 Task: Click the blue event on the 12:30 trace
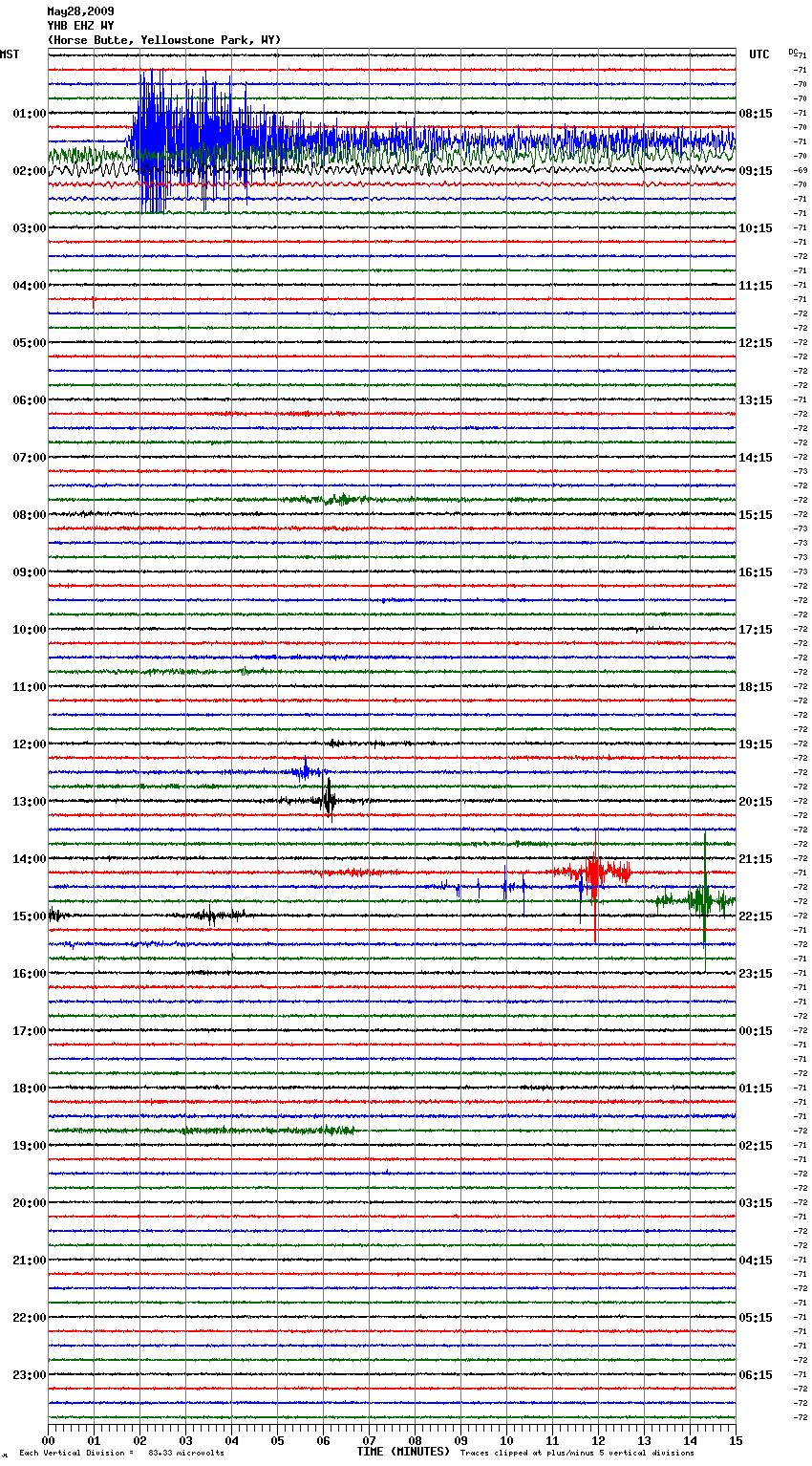point(306,770)
